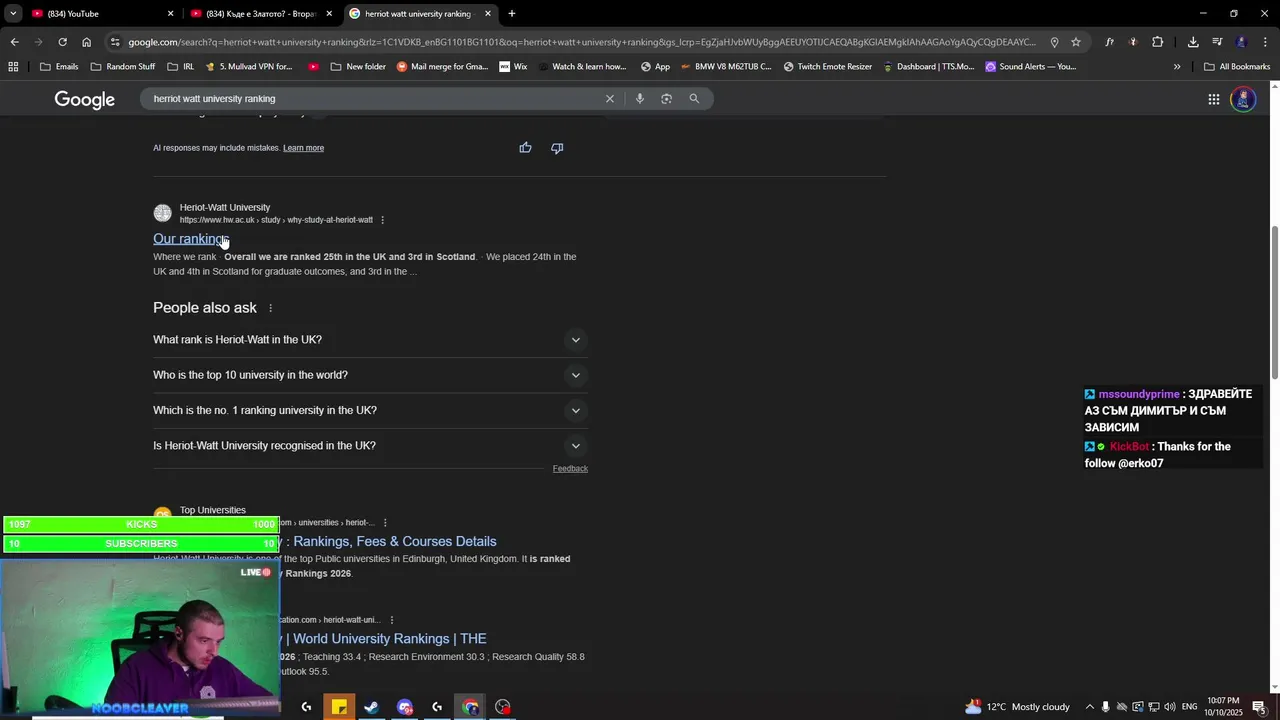Click the ENG language indicator
Screen dimensions: 1280x720
pos(1189,707)
